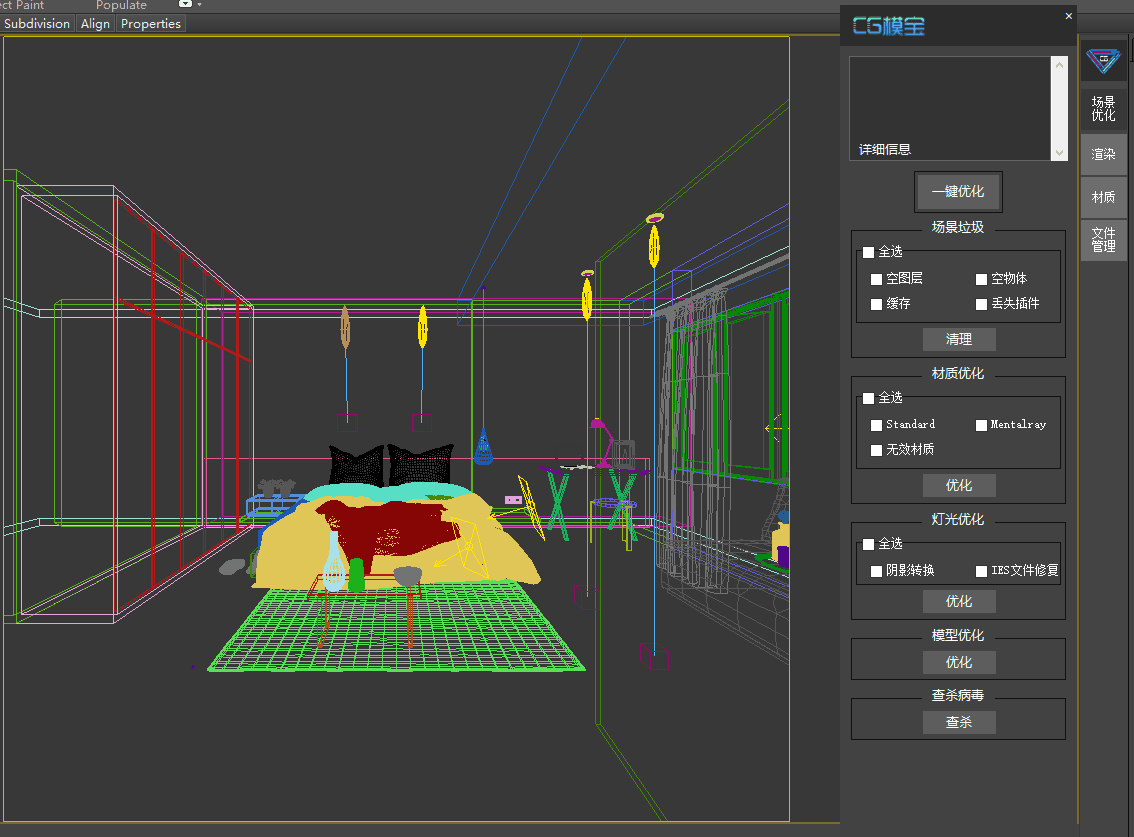Click the CG模宝 diamond logo icon

(1103, 61)
